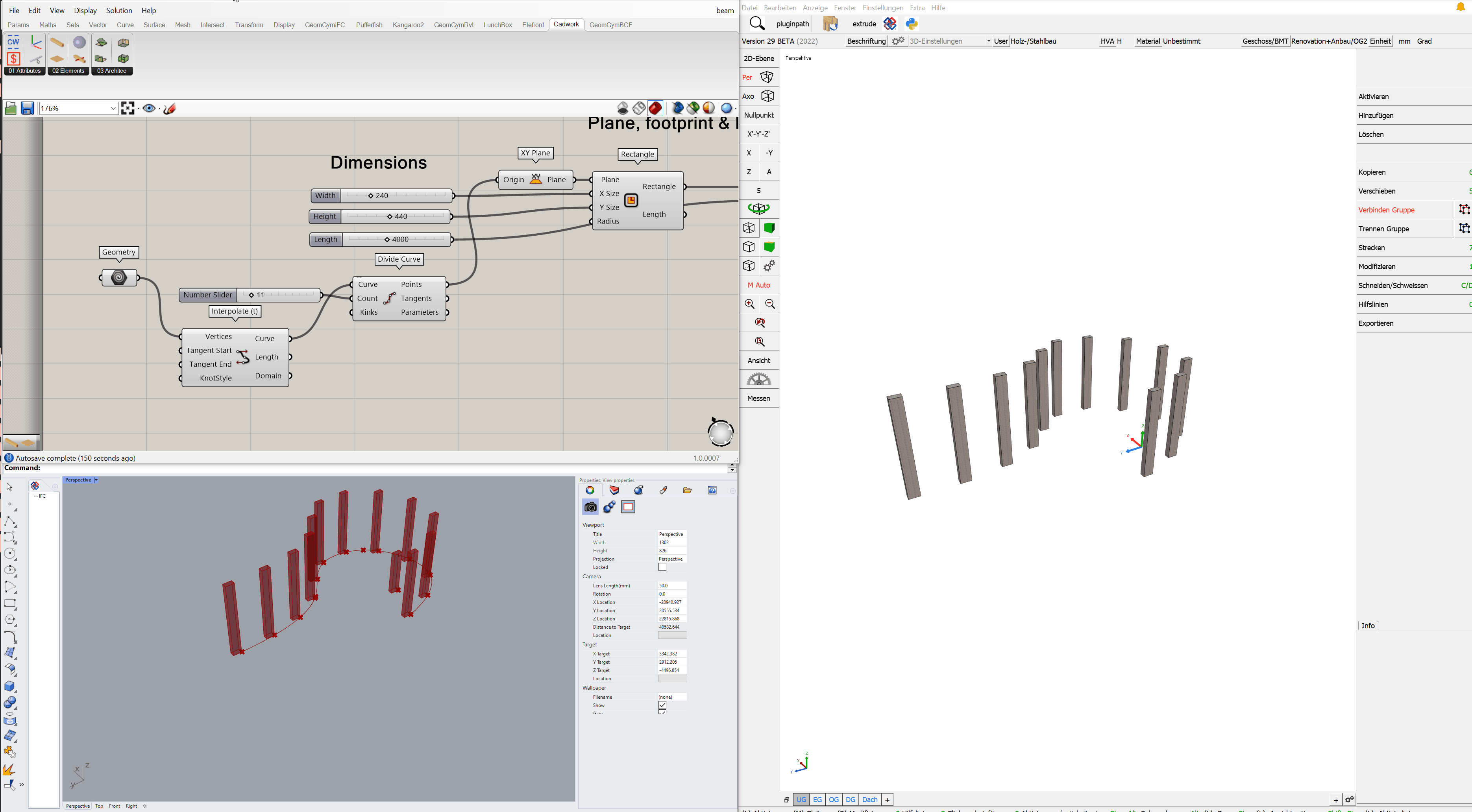Click the search magnifier icon in cadwork
This screenshot has width=1472, height=812.
756,24
